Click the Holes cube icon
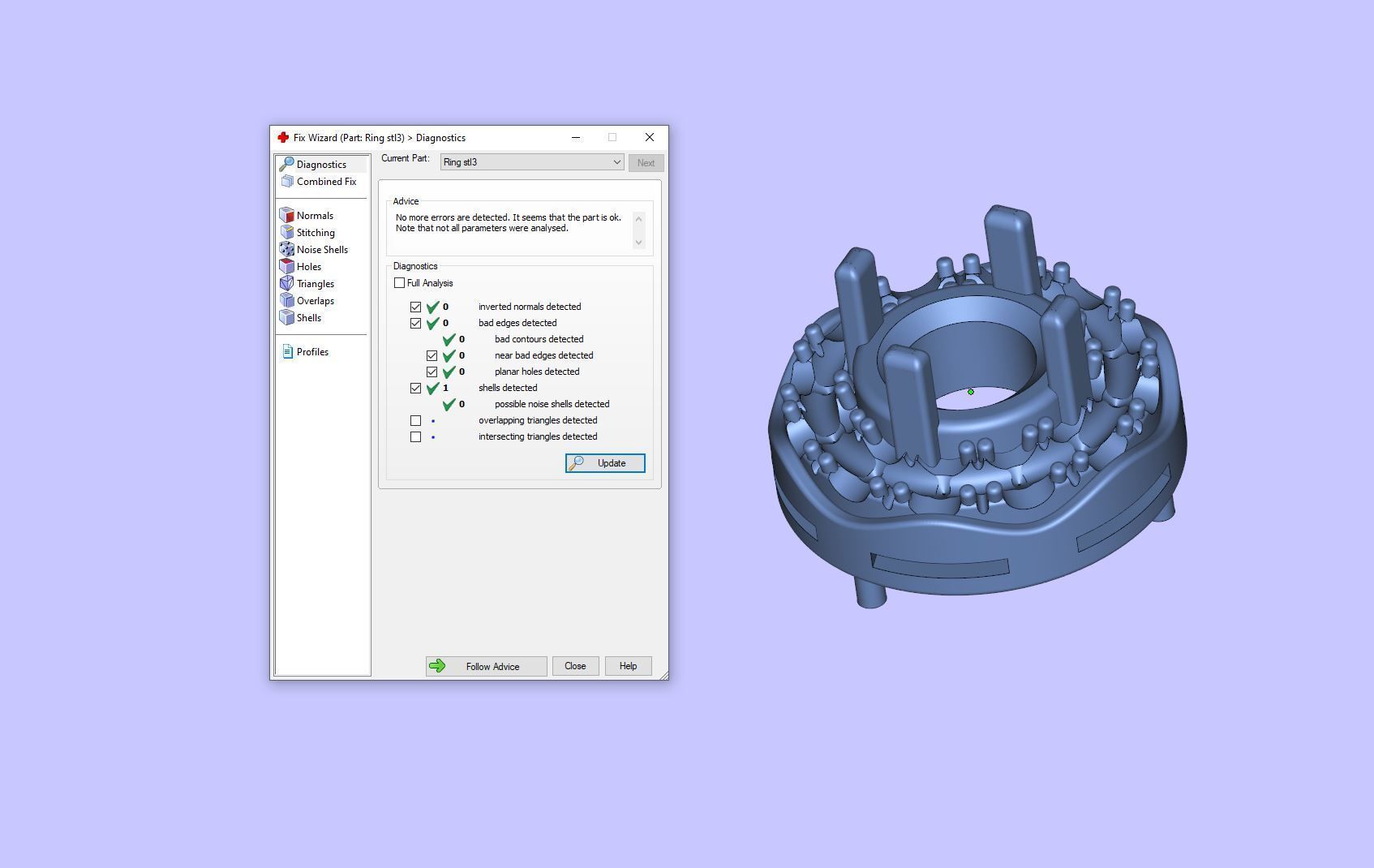This screenshot has width=1374, height=868. [x=286, y=266]
